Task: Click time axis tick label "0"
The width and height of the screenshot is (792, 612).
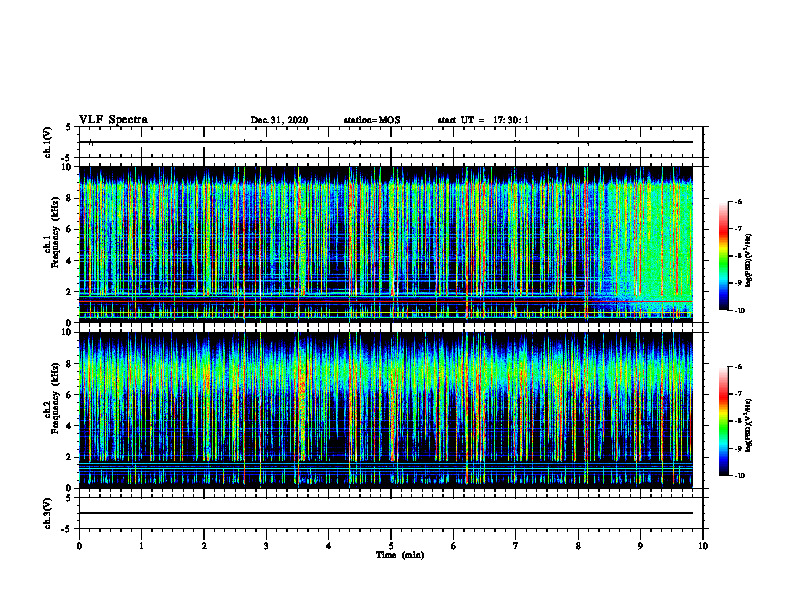Action: tap(79, 546)
